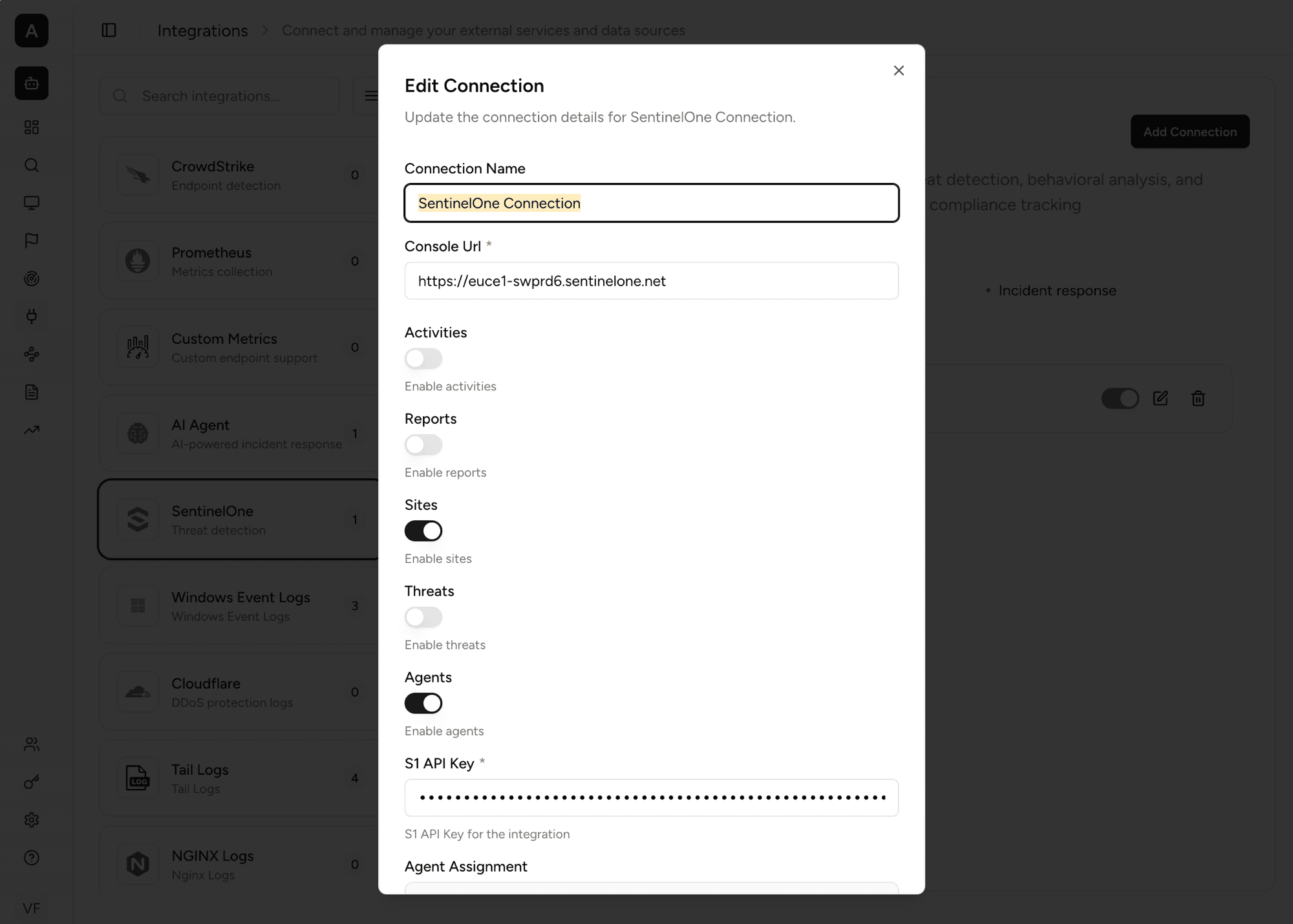Click the Search integrations field
Screen dimensions: 1293x924
click(219, 96)
